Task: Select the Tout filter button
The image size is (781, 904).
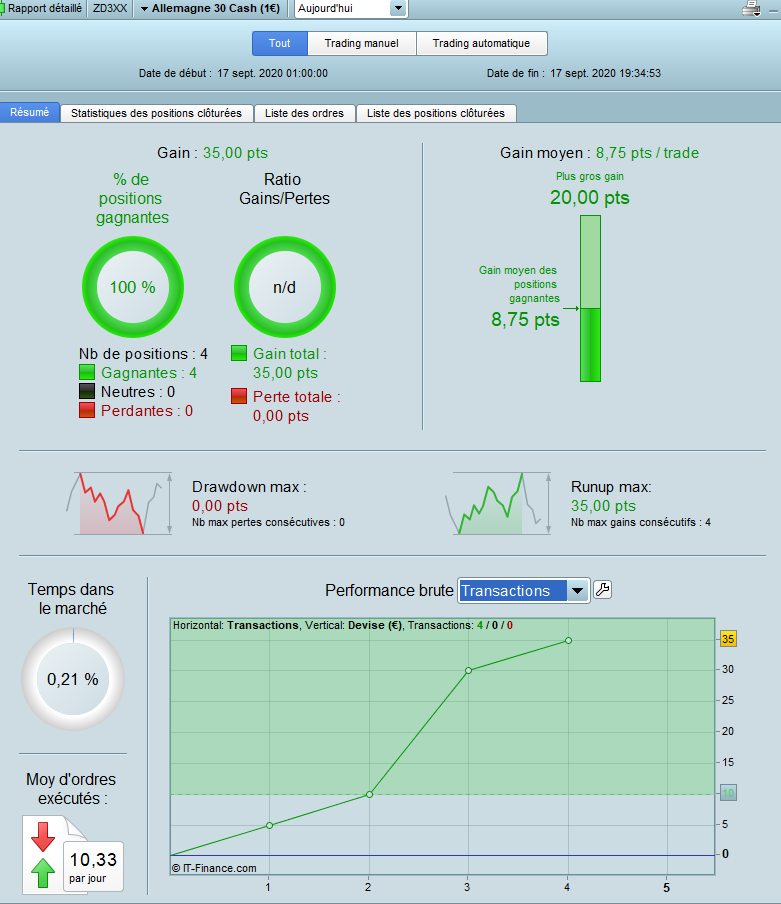Action: pyautogui.click(x=280, y=43)
